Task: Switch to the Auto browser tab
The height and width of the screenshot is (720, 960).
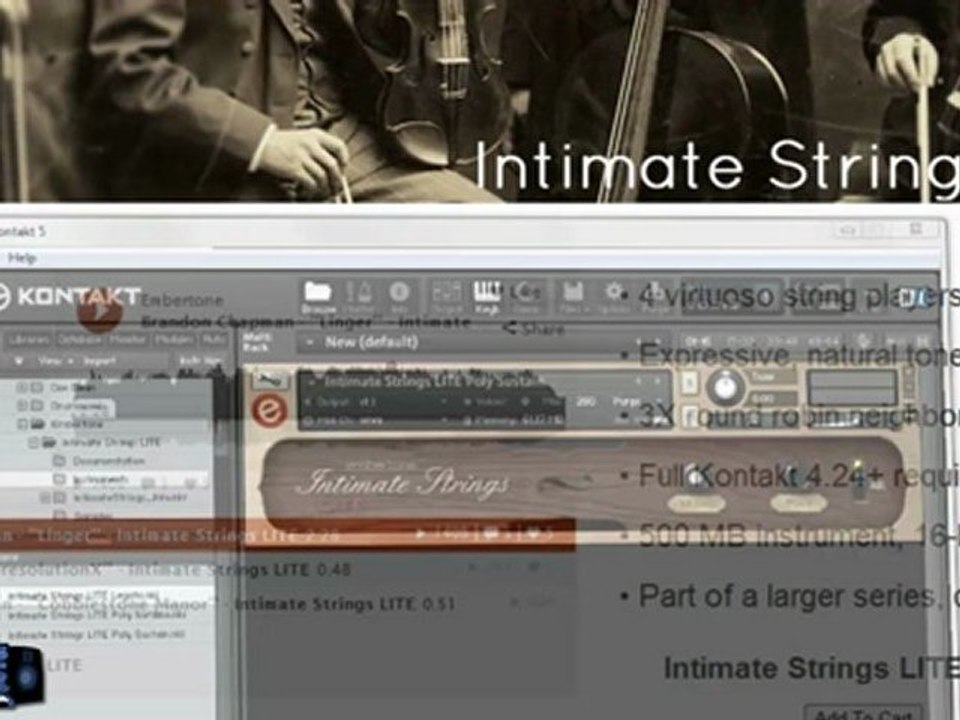Action: pos(214,340)
